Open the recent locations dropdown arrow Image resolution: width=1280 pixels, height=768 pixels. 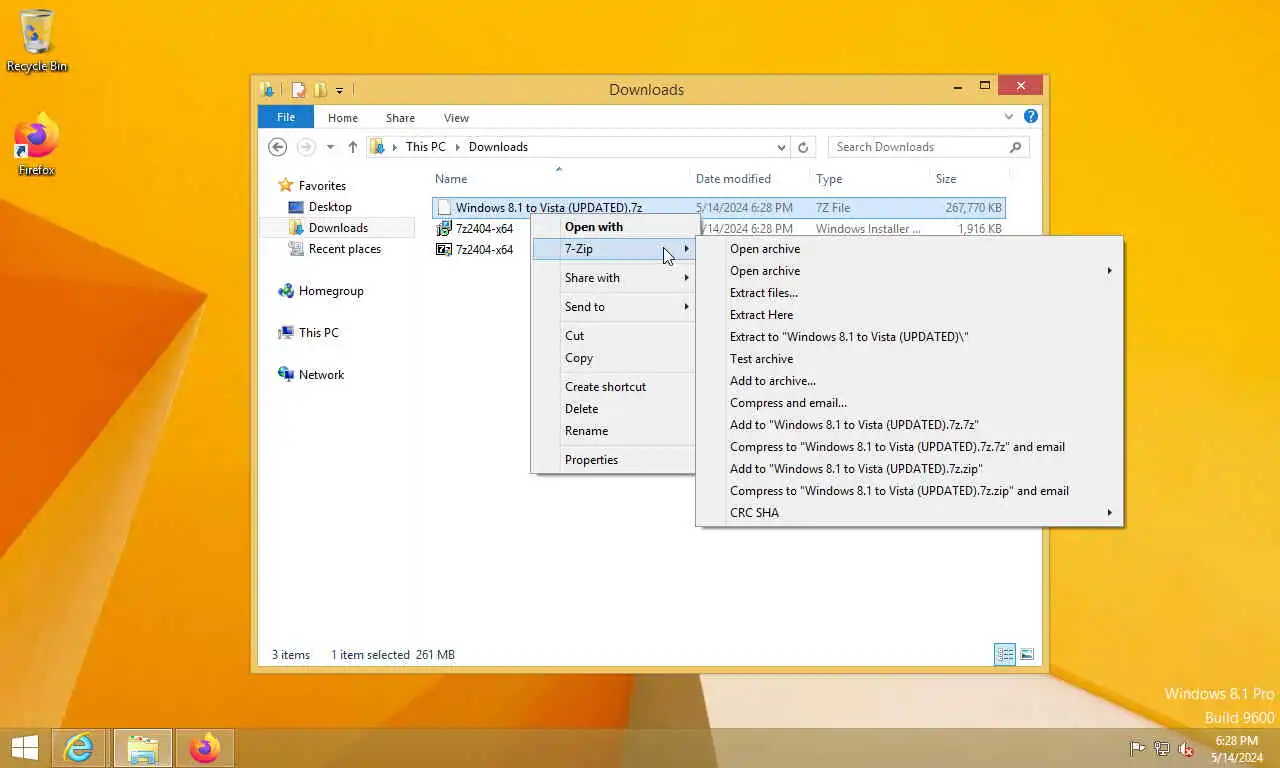(330, 147)
